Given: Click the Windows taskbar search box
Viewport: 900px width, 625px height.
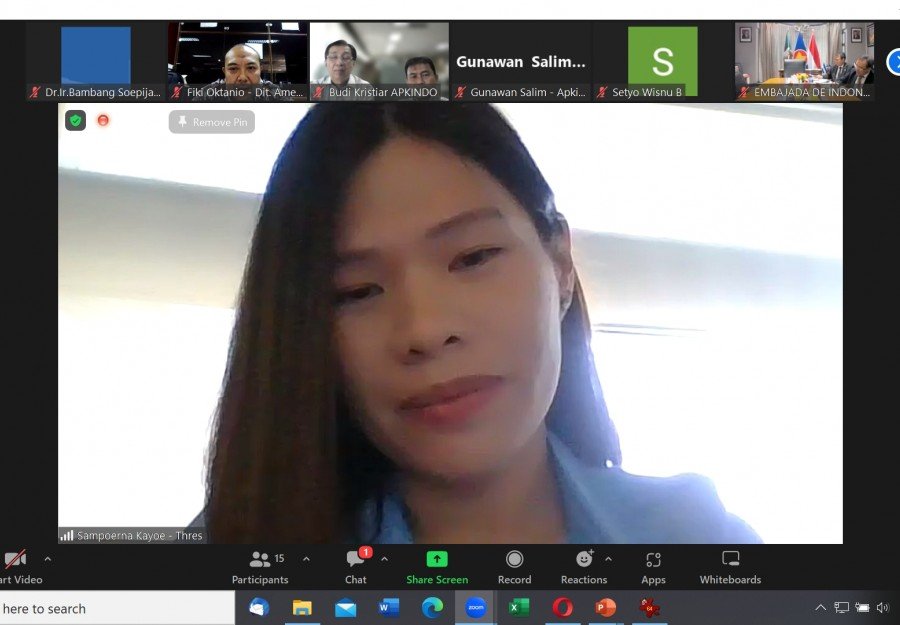Looking at the screenshot, I should [x=110, y=608].
